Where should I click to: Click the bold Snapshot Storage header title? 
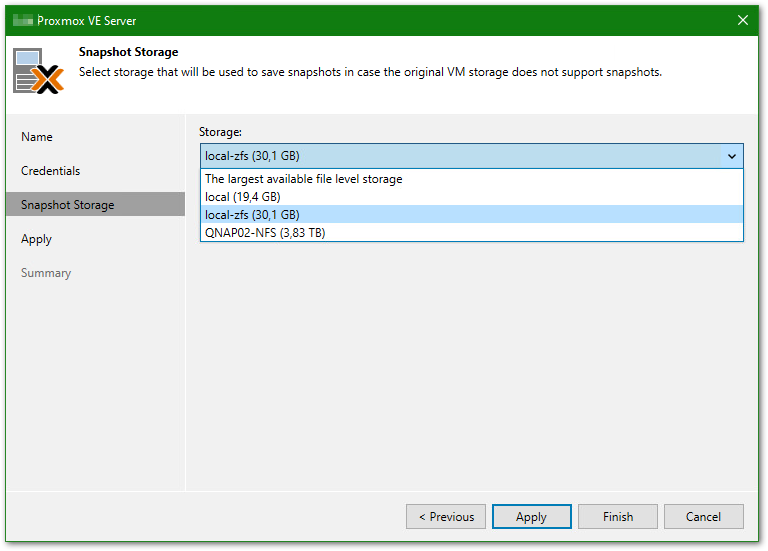(x=128, y=52)
